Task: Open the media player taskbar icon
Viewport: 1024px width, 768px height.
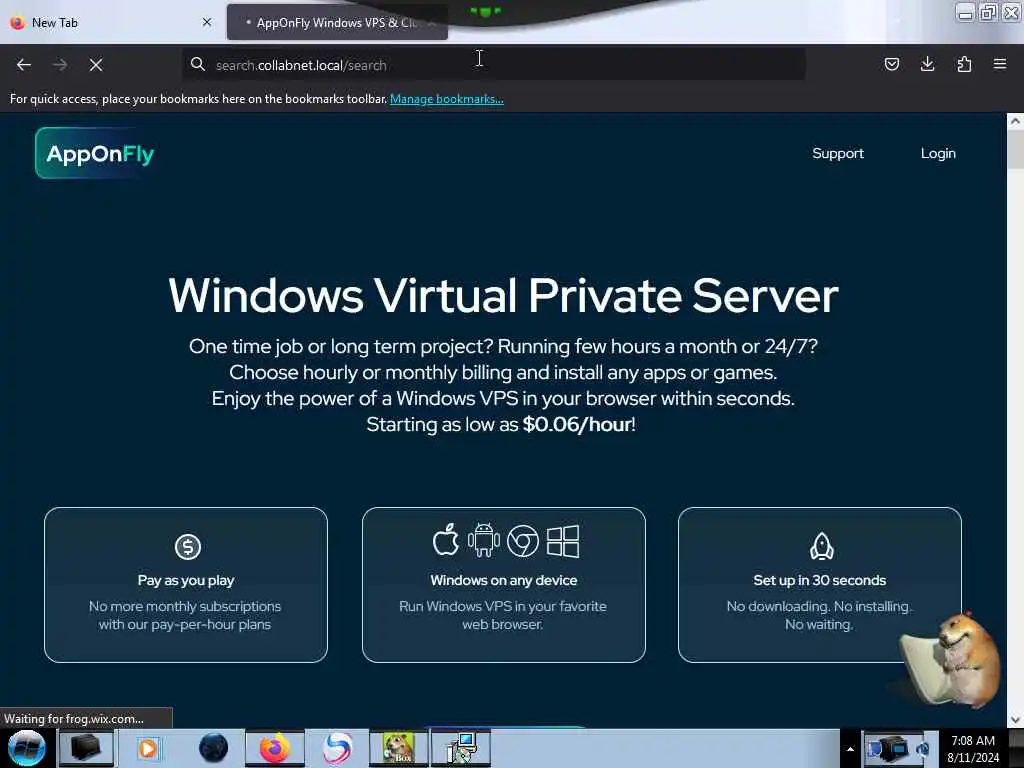Action: click(x=148, y=748)
